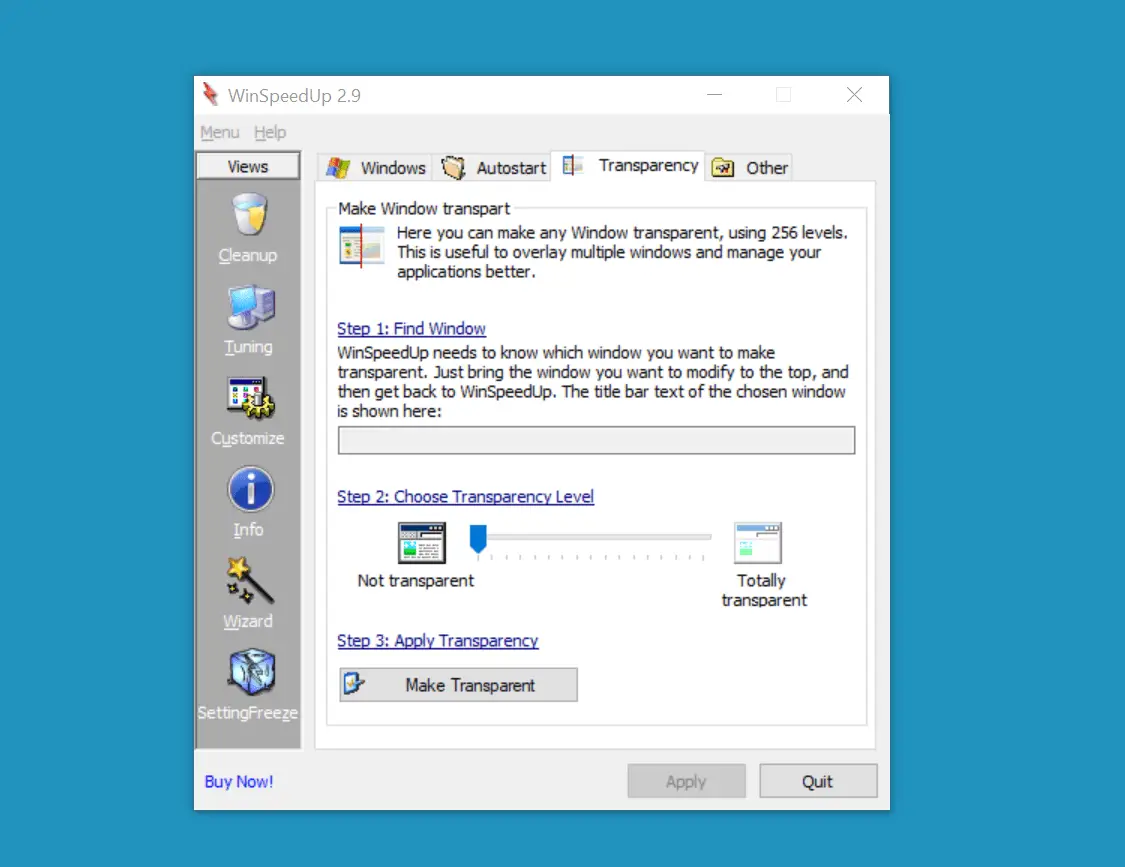Click the Wizard label in sidebar
Viewport: 1125px width, 867px height.
pyautogui.click(x=248, y=622)
